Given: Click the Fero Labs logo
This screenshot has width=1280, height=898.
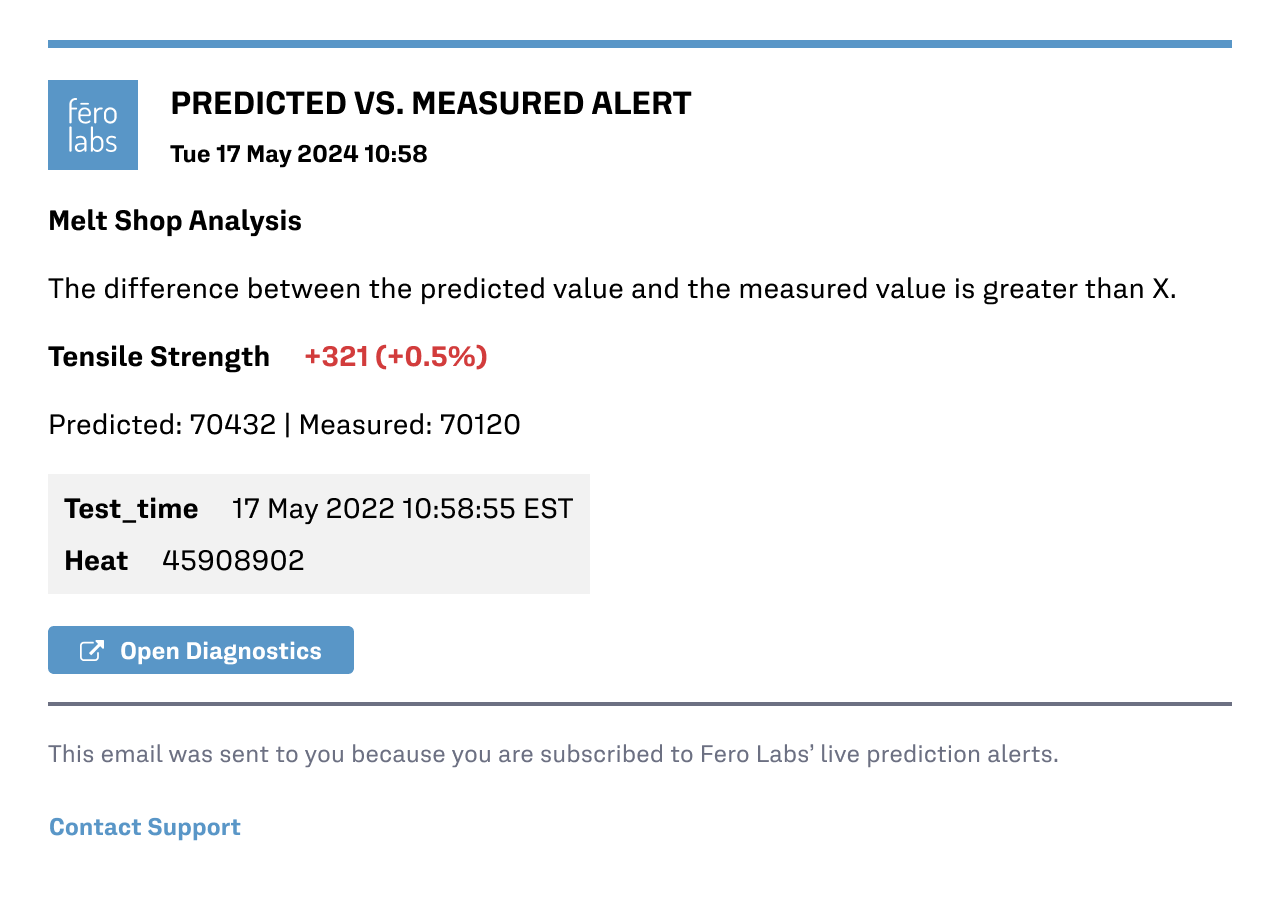Looking at the screenshot, I should tap(93, 125).
